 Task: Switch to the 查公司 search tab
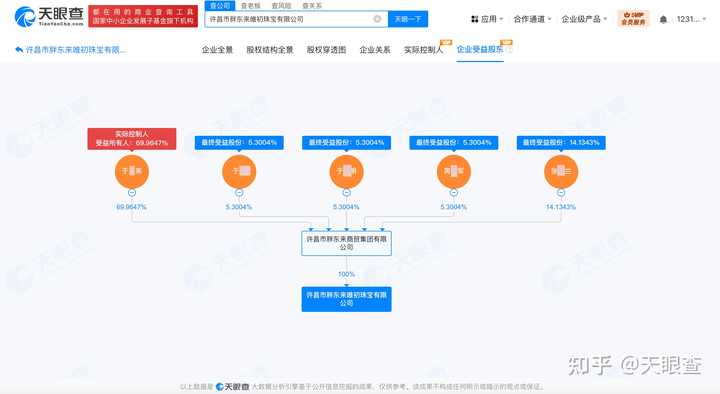point(220,6)
